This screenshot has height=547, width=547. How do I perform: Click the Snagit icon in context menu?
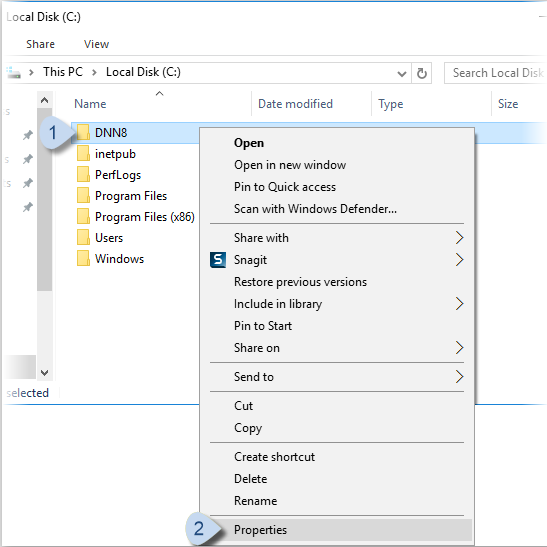(218, 260)
